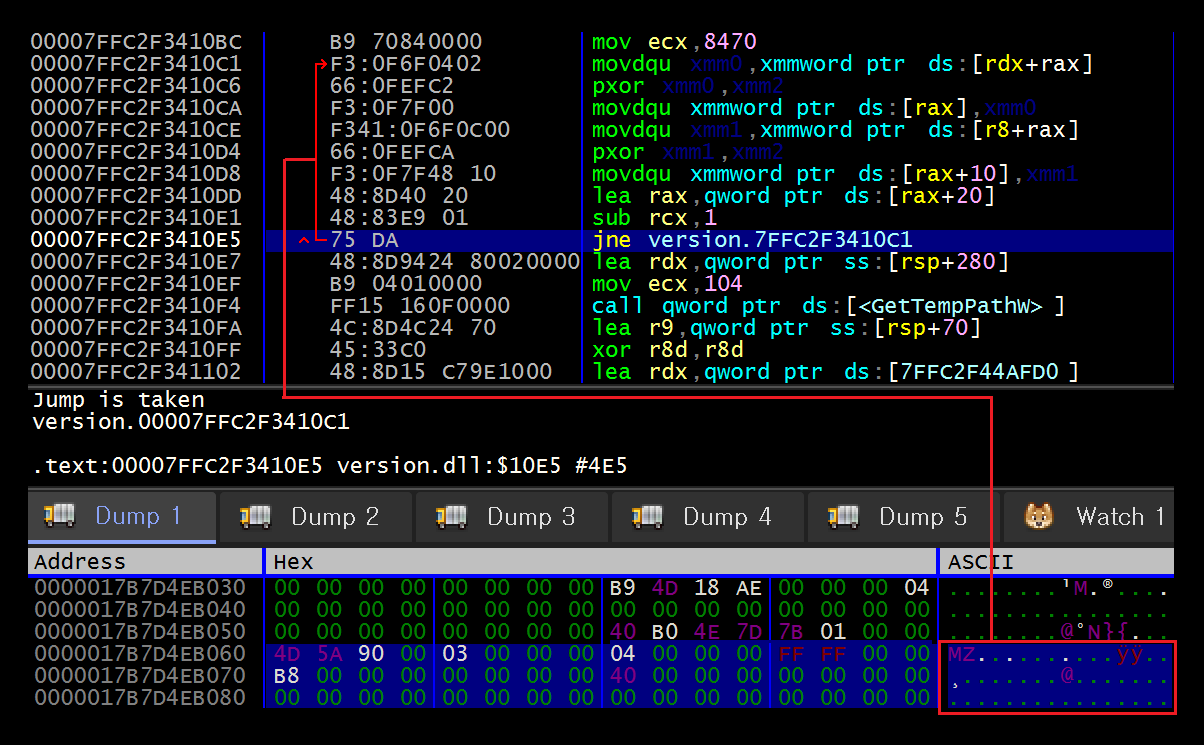Click the memory chip icon on Dump 4 tab
1204x745 pixels.
coord(647,516)
